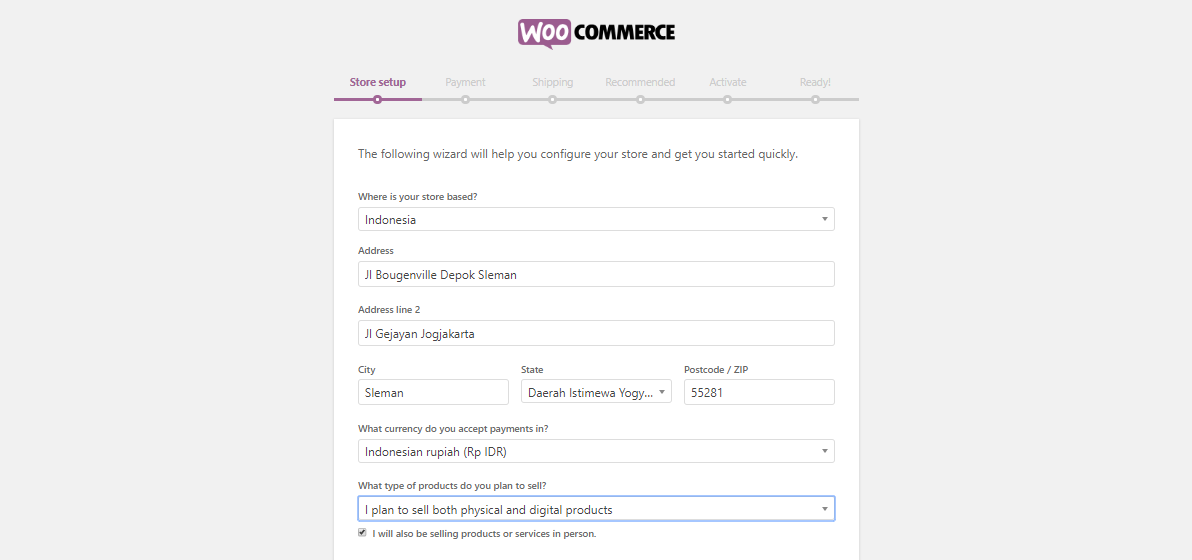This screenshot has width=1192, height=560.
Task: Click the Ready! step marker dot
Action: (x=815, y=99)
